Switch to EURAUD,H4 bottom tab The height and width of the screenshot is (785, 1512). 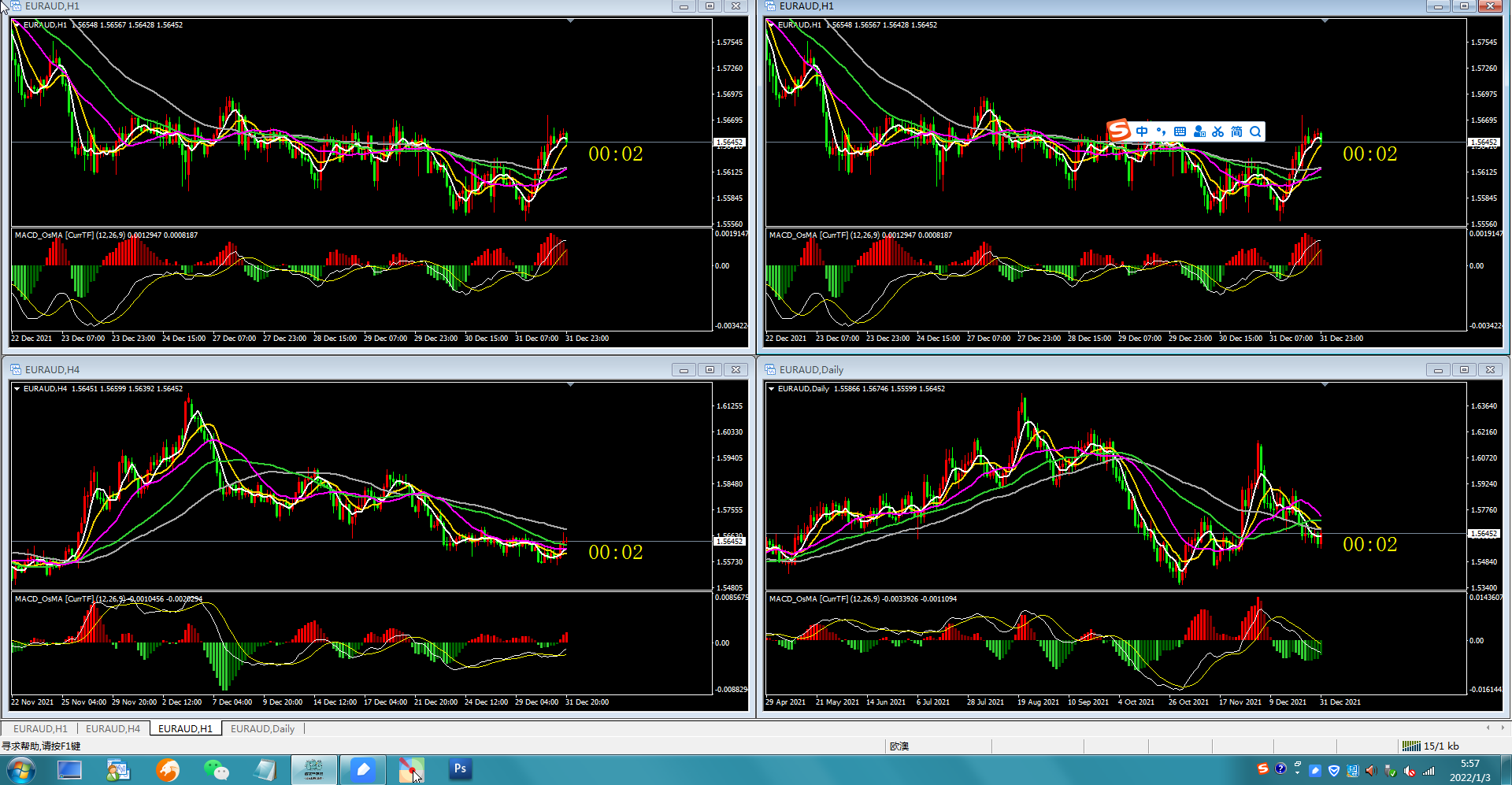pos(113,728)
